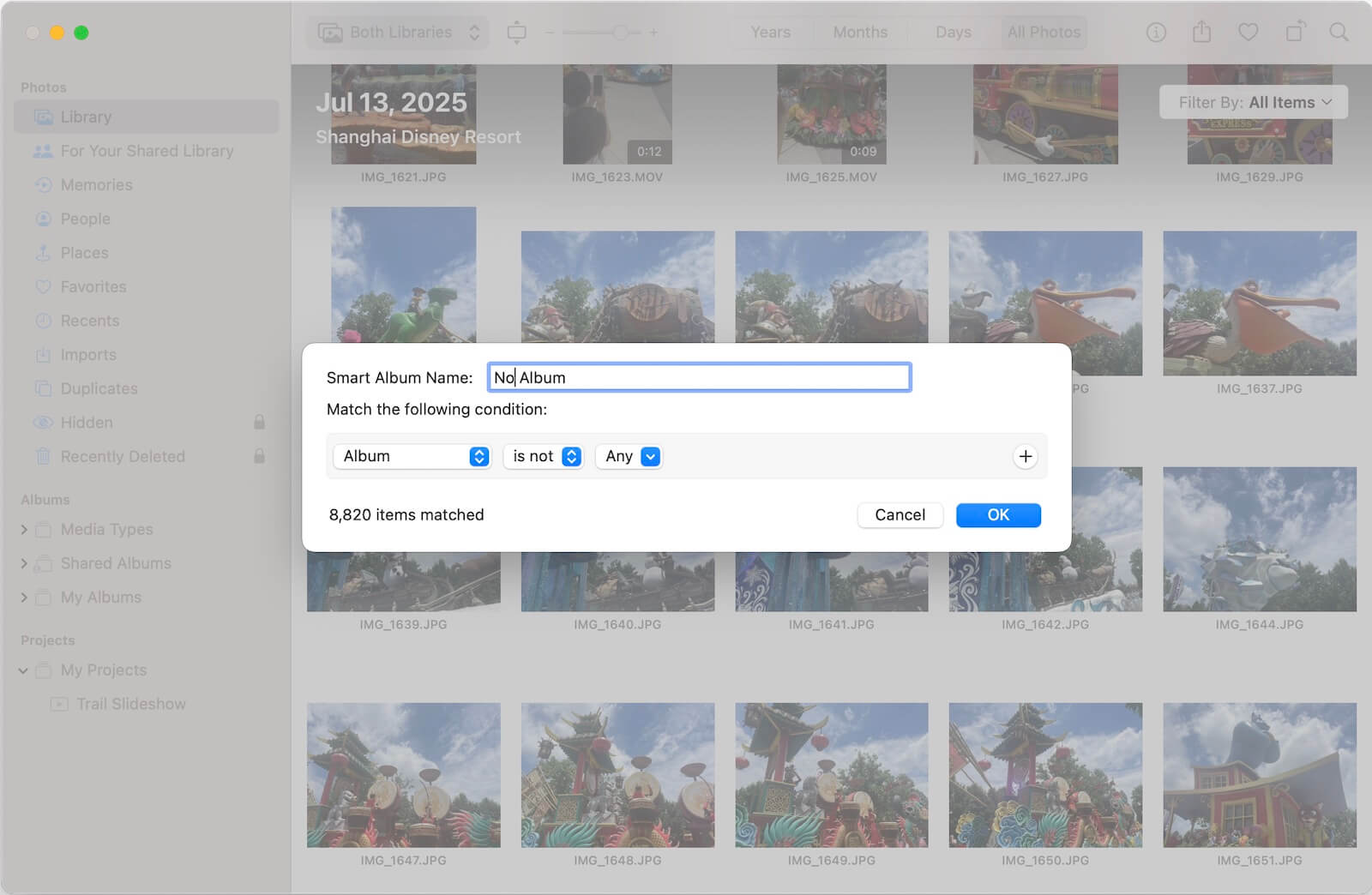Expand My Albums folder
The height and width of the screenshot is (895, 1372).
pos(24,598)
